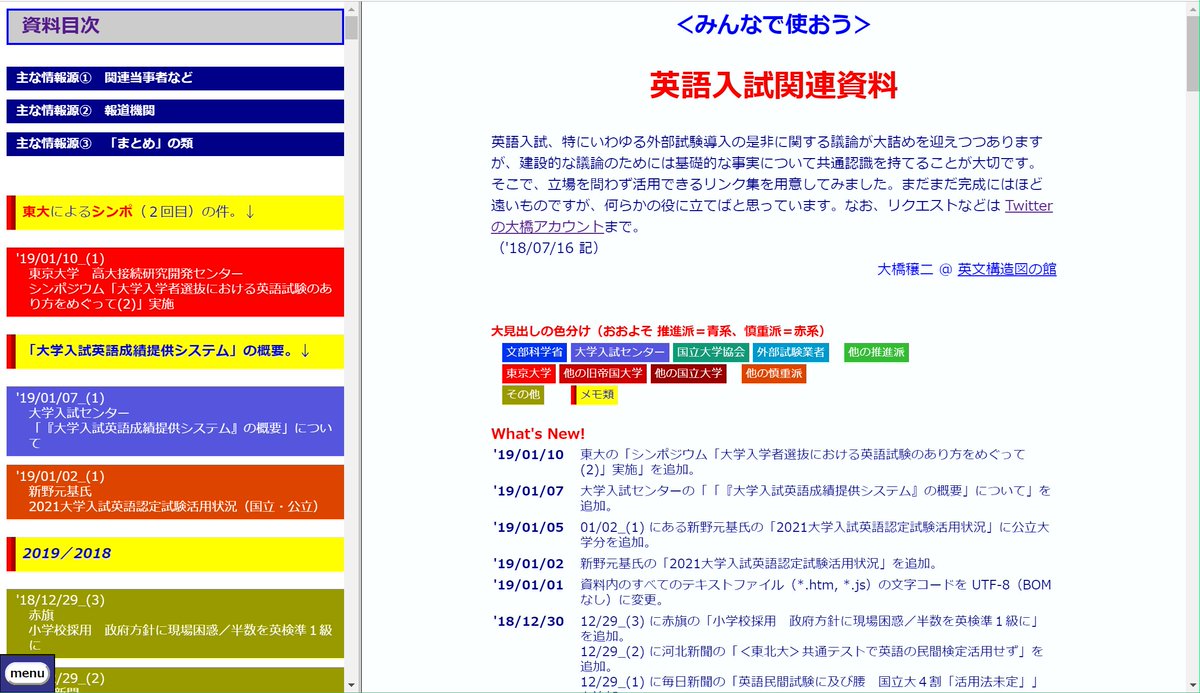This screenshot has height=693, width=1200.
Task: Click main pane scrollbar down arrow
Action: 1193,685
